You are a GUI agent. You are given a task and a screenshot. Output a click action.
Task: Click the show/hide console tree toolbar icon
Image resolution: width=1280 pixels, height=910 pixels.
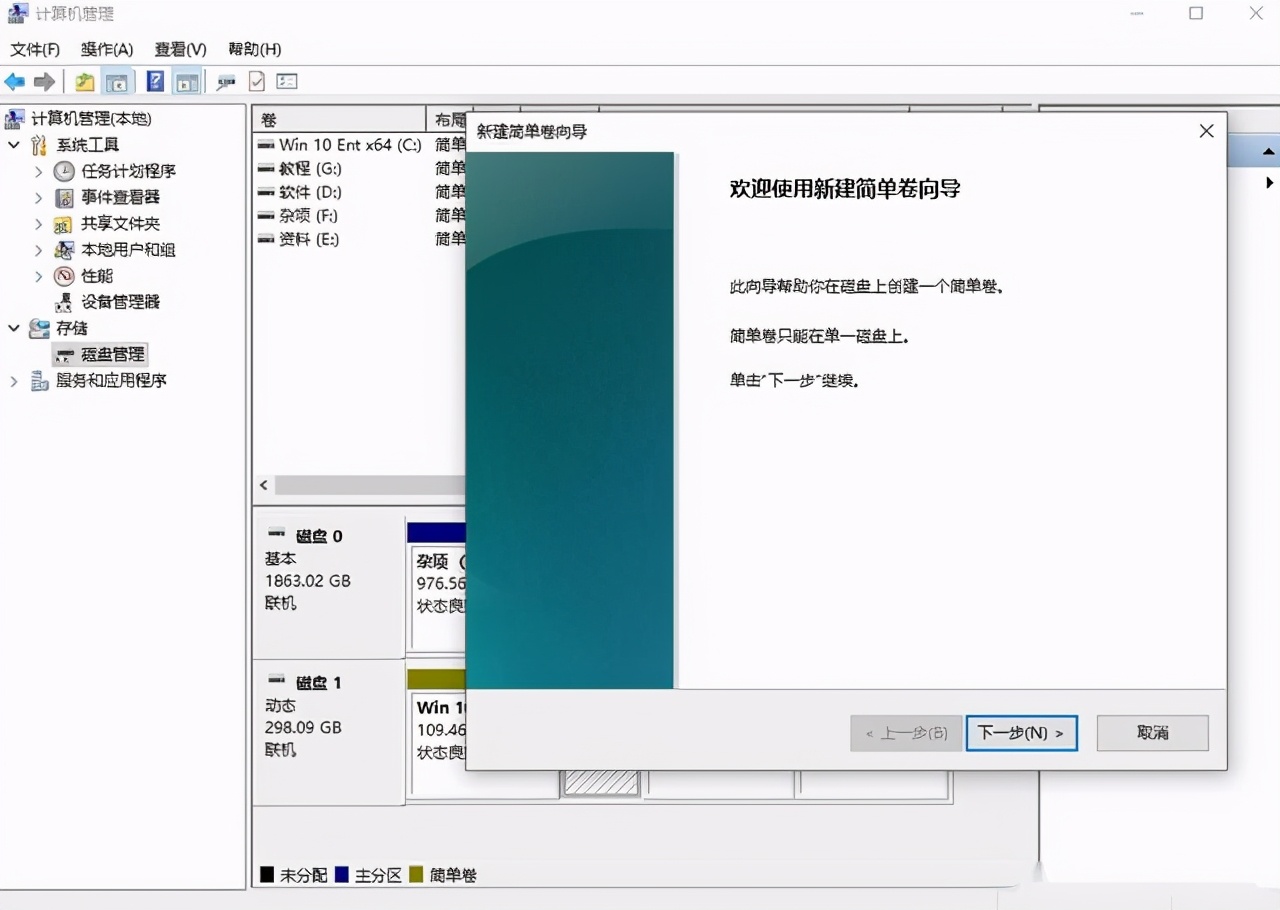(118, 81)
